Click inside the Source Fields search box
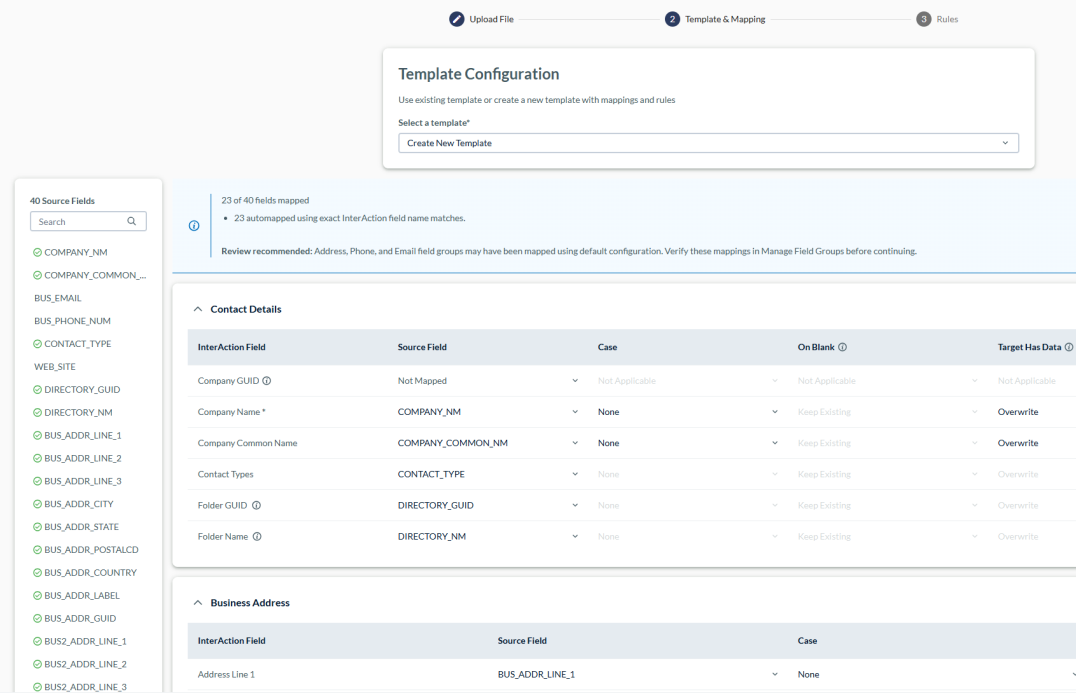 click(x=88, y=221)
